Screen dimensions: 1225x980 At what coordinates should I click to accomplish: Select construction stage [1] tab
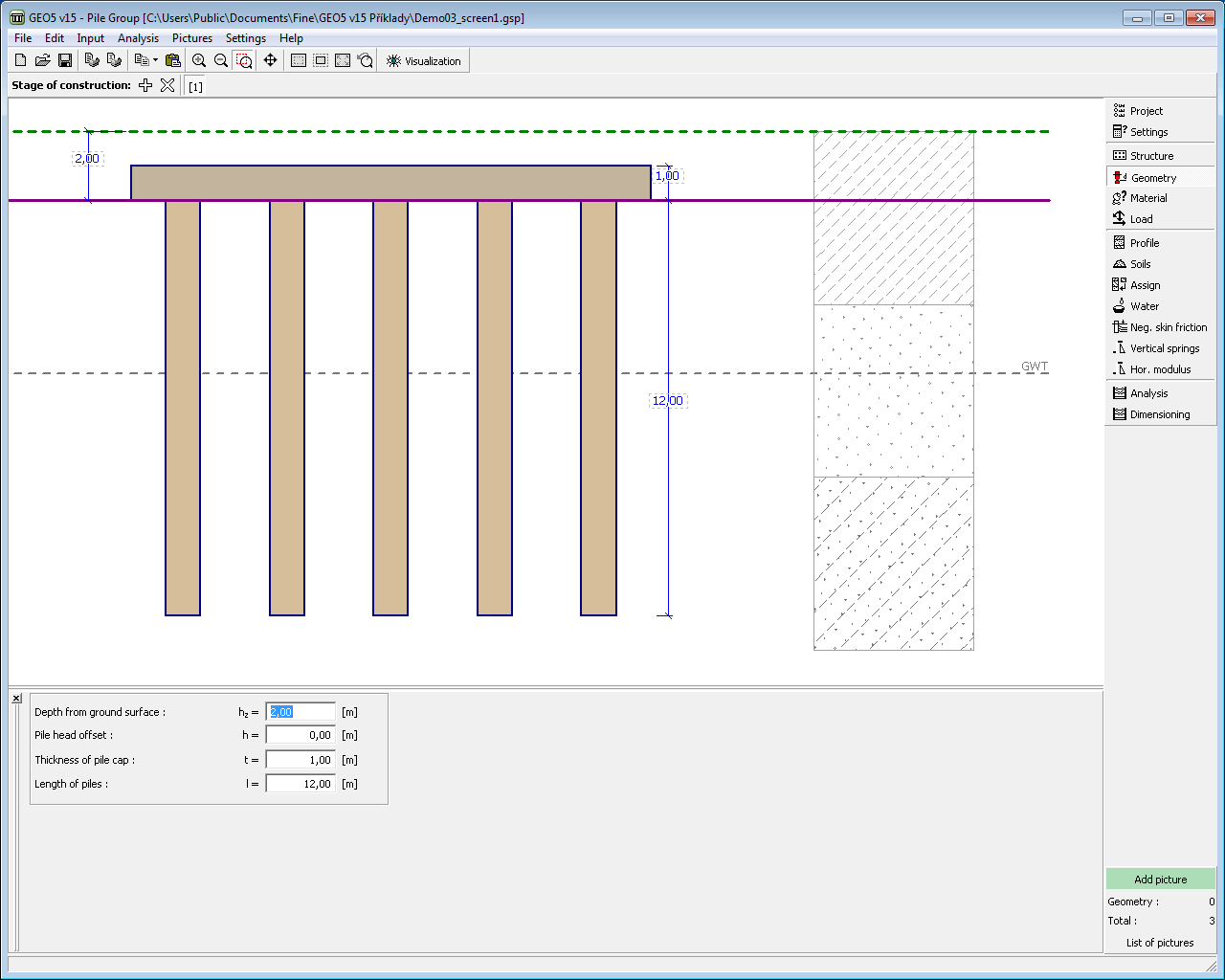tap(195, 86)
